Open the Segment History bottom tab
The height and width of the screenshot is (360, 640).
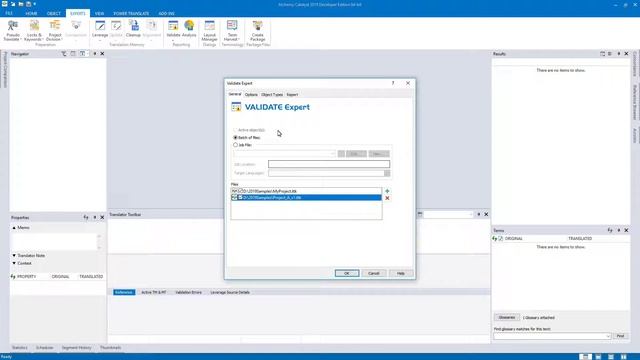(76, 348)
